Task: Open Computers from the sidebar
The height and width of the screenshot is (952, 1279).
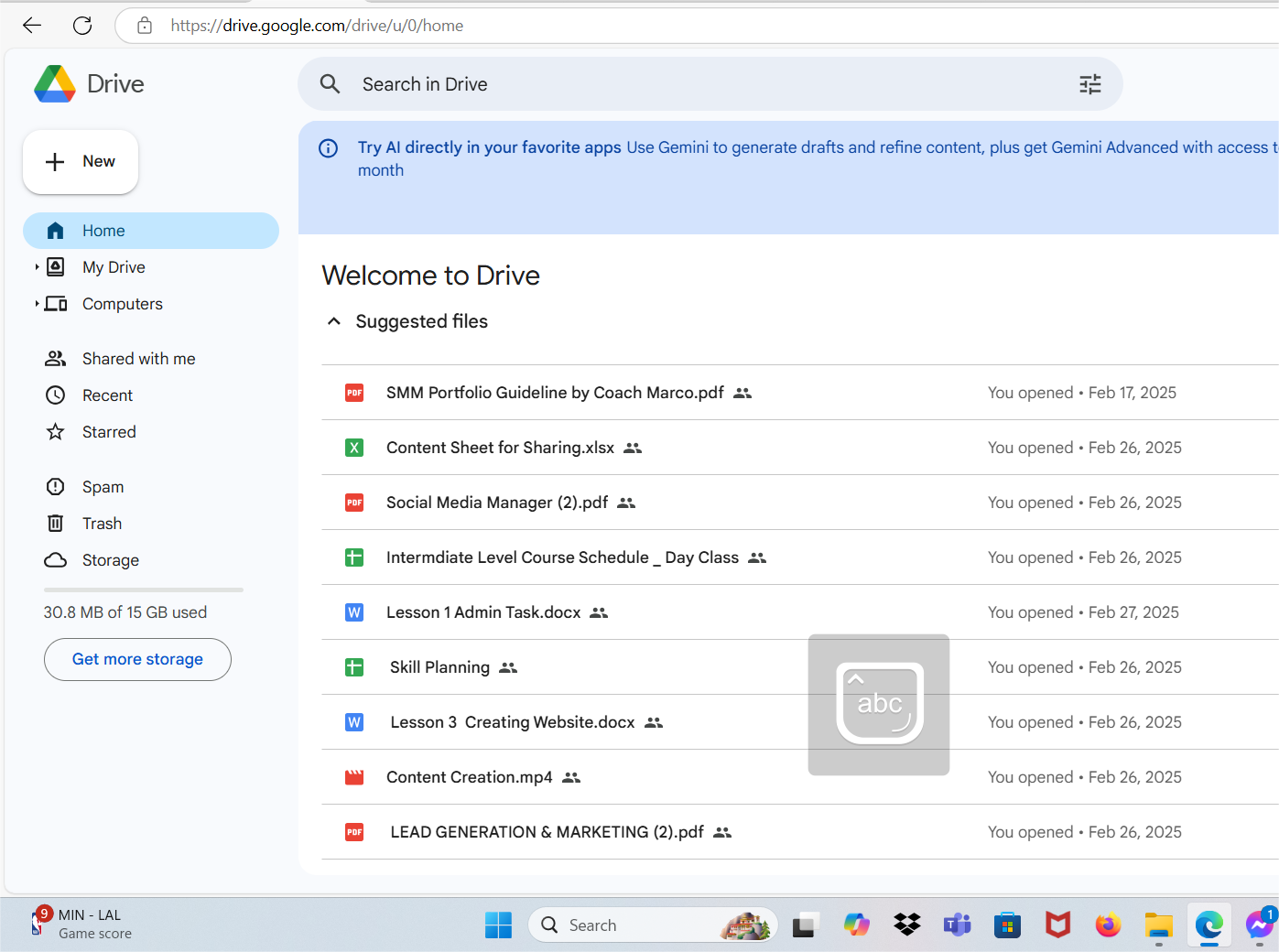Action: (x=123, y=304)
